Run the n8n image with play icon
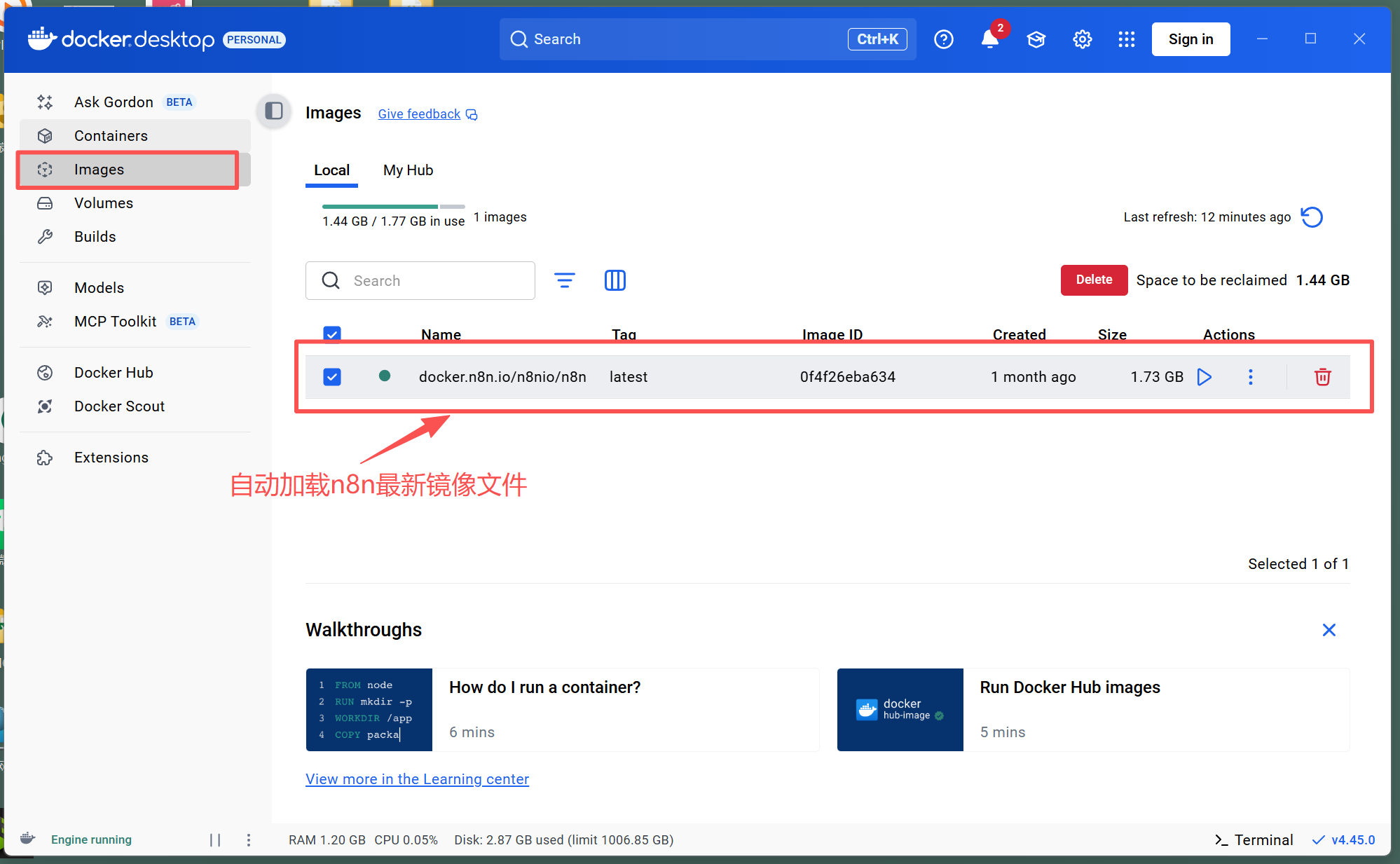The image size is (1400, 864). tap(1204, 377)
